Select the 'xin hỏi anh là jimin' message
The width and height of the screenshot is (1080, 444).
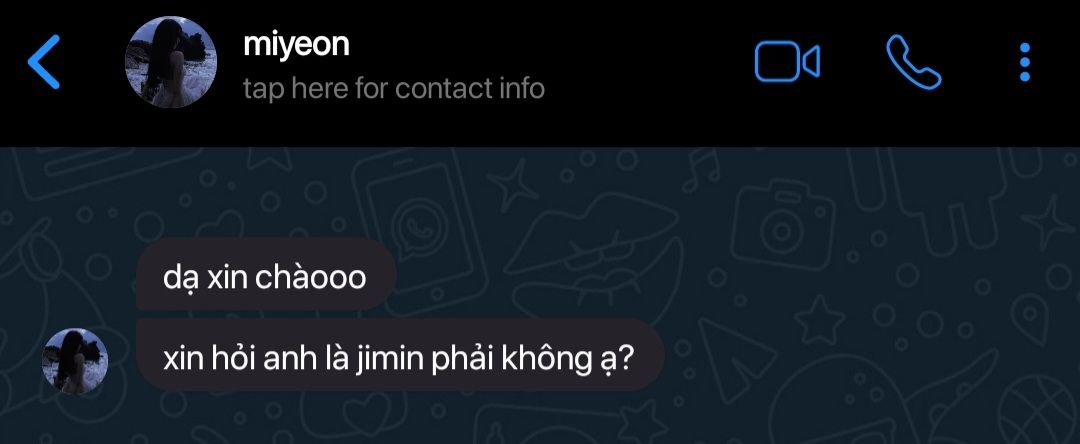tap(400, 359)
